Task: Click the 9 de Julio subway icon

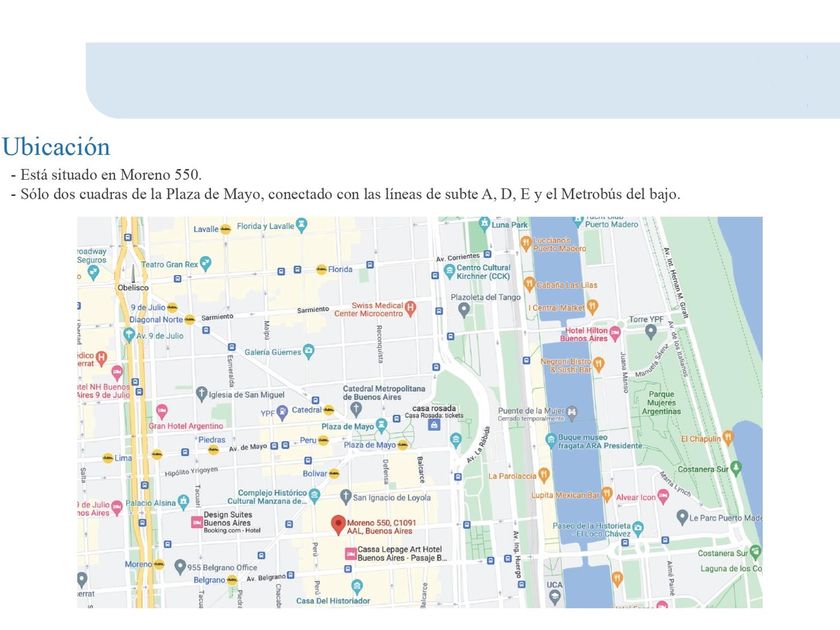Action: [172, 308]
